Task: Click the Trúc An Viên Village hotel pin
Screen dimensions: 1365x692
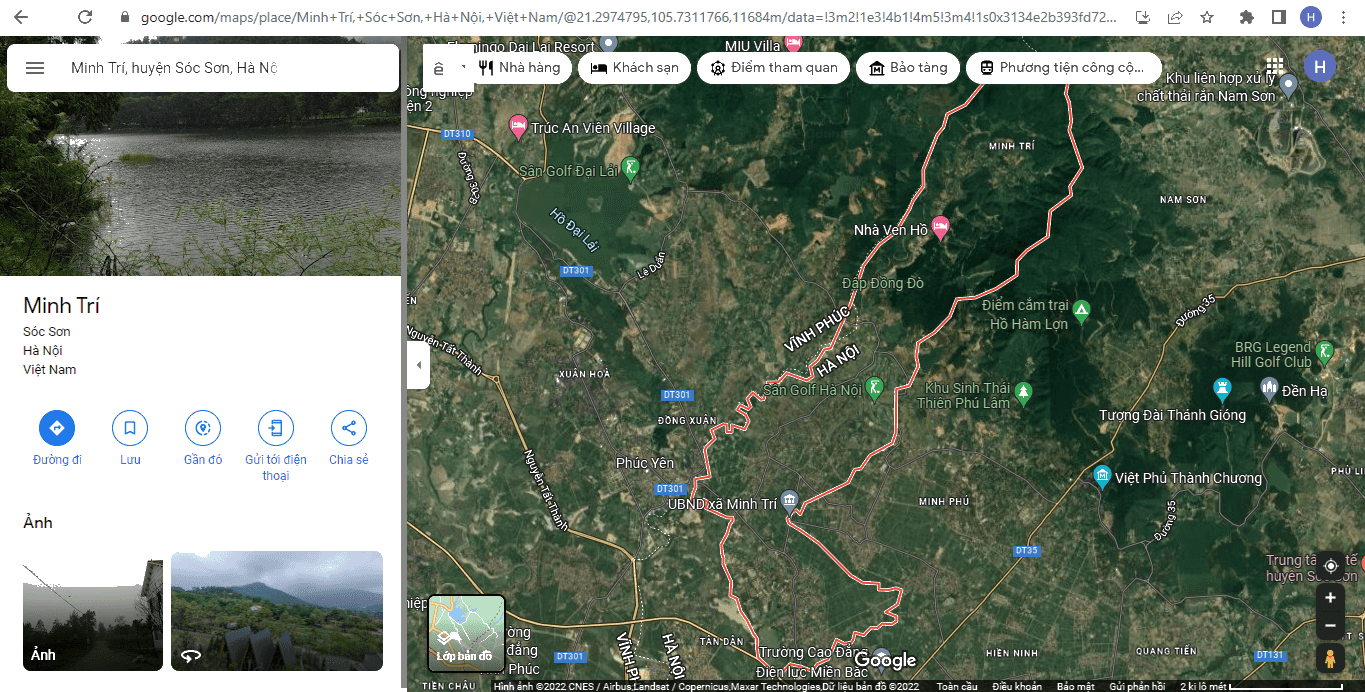Action: (x=518, y=126)
